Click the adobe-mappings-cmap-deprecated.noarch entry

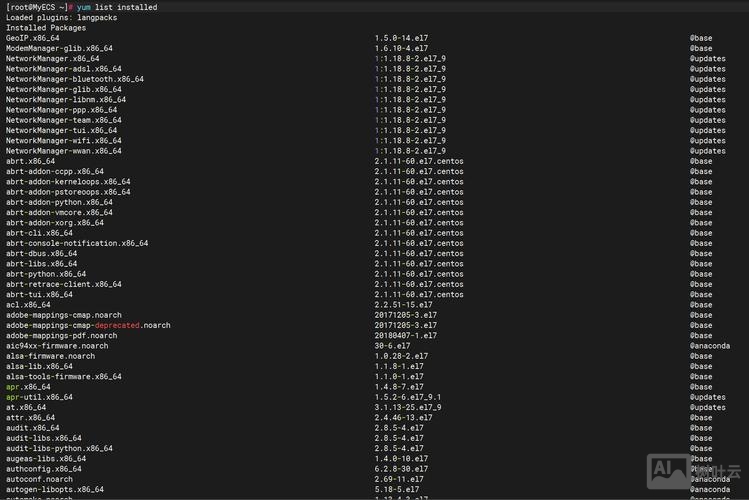88,325
